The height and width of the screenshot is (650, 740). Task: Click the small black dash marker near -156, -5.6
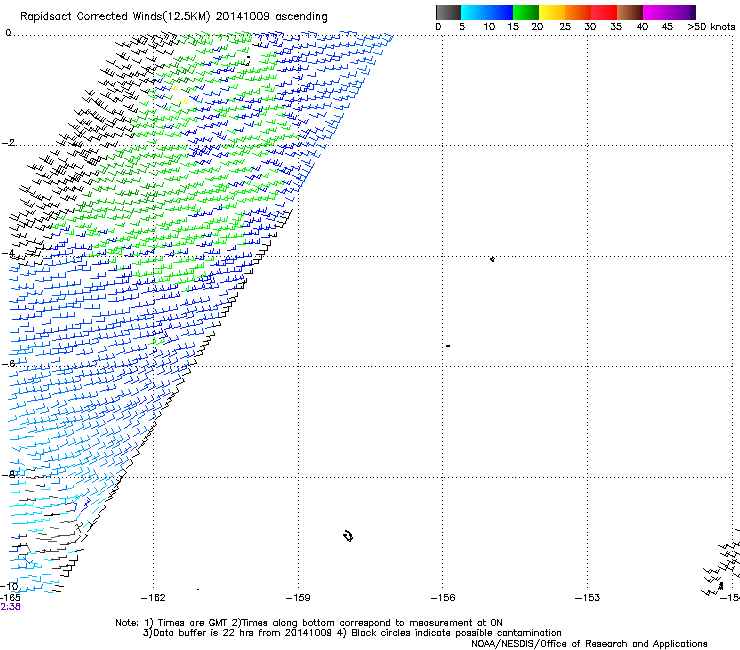pos(448,346)
